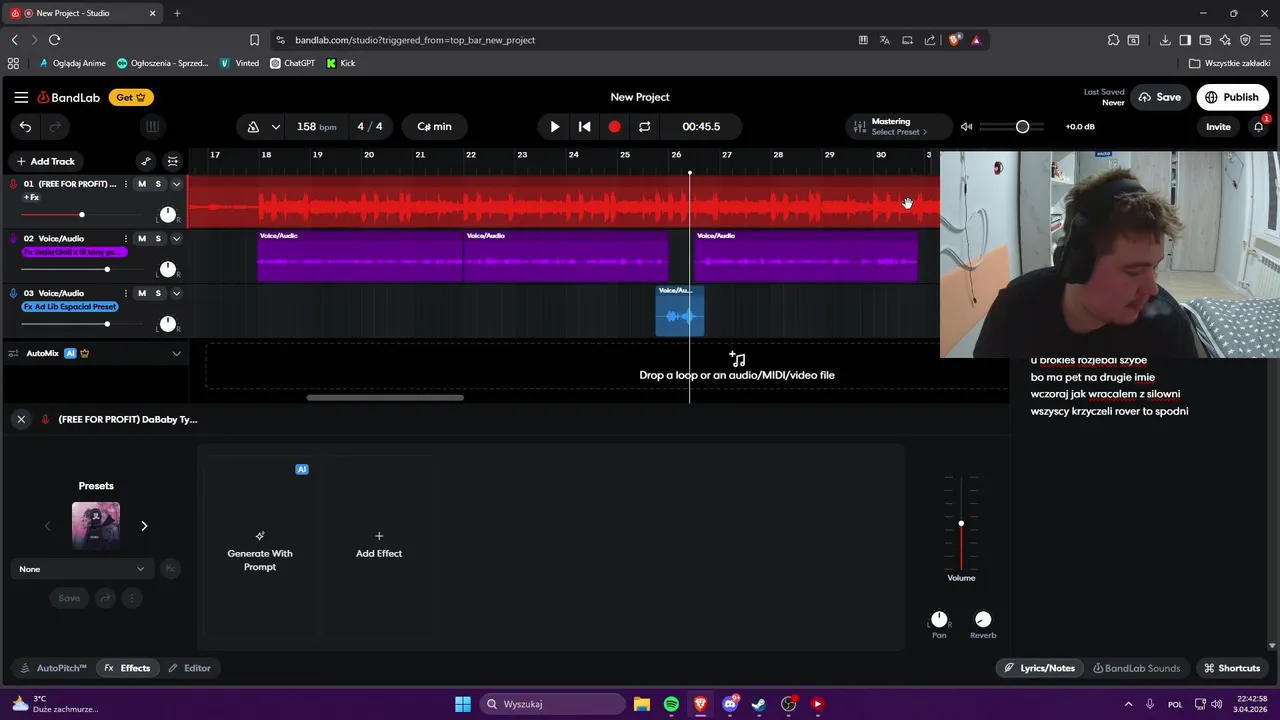Return playhead to the beginning
Image resolution: width=1280 pixels, height=720 pixels.
tap(584, 127)
